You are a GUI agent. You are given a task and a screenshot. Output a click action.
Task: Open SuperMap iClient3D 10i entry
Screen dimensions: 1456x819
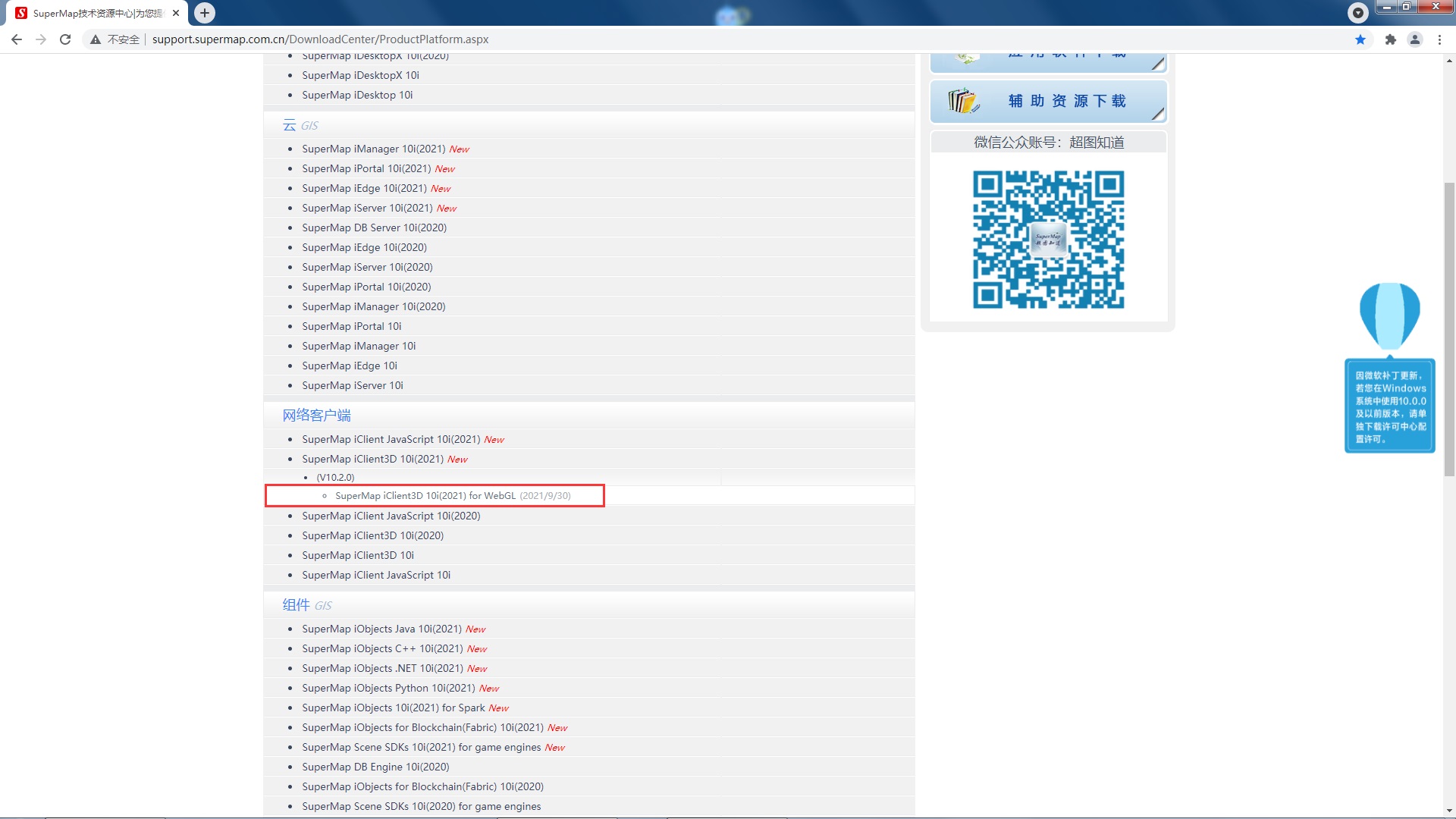(358, 555)
